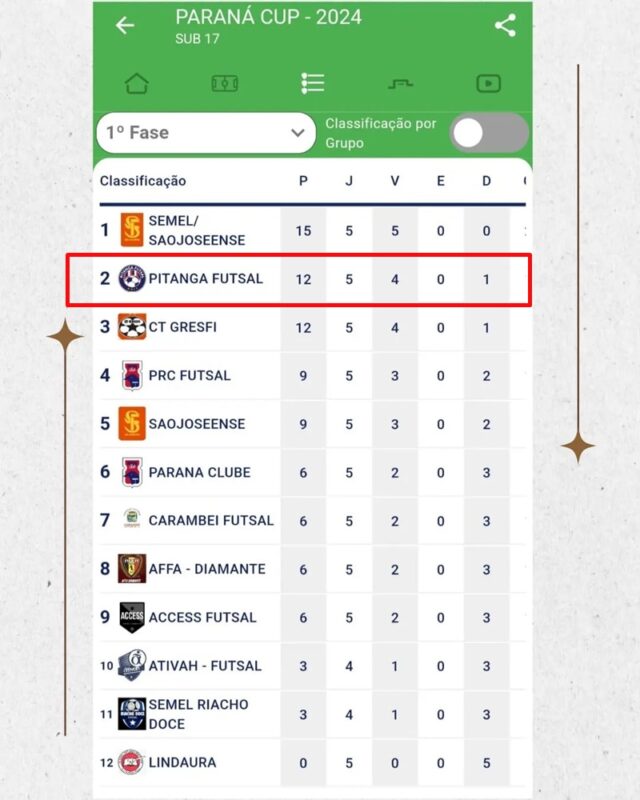
Task: Tap the CARAMBEI FUTSAL team name
Action: coord(210,520)
